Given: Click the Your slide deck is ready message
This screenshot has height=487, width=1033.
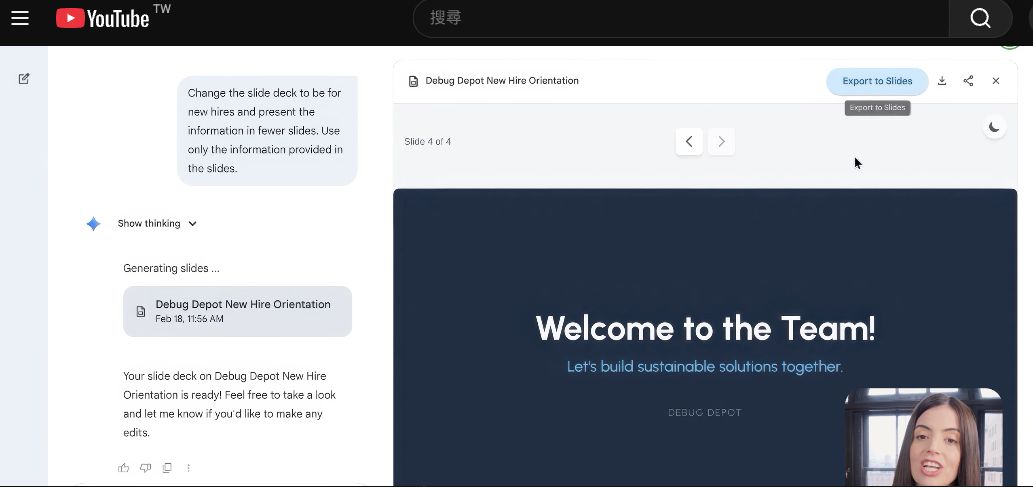Looking at the screenshot, I should pyautogui.click(x=230, y=404).
